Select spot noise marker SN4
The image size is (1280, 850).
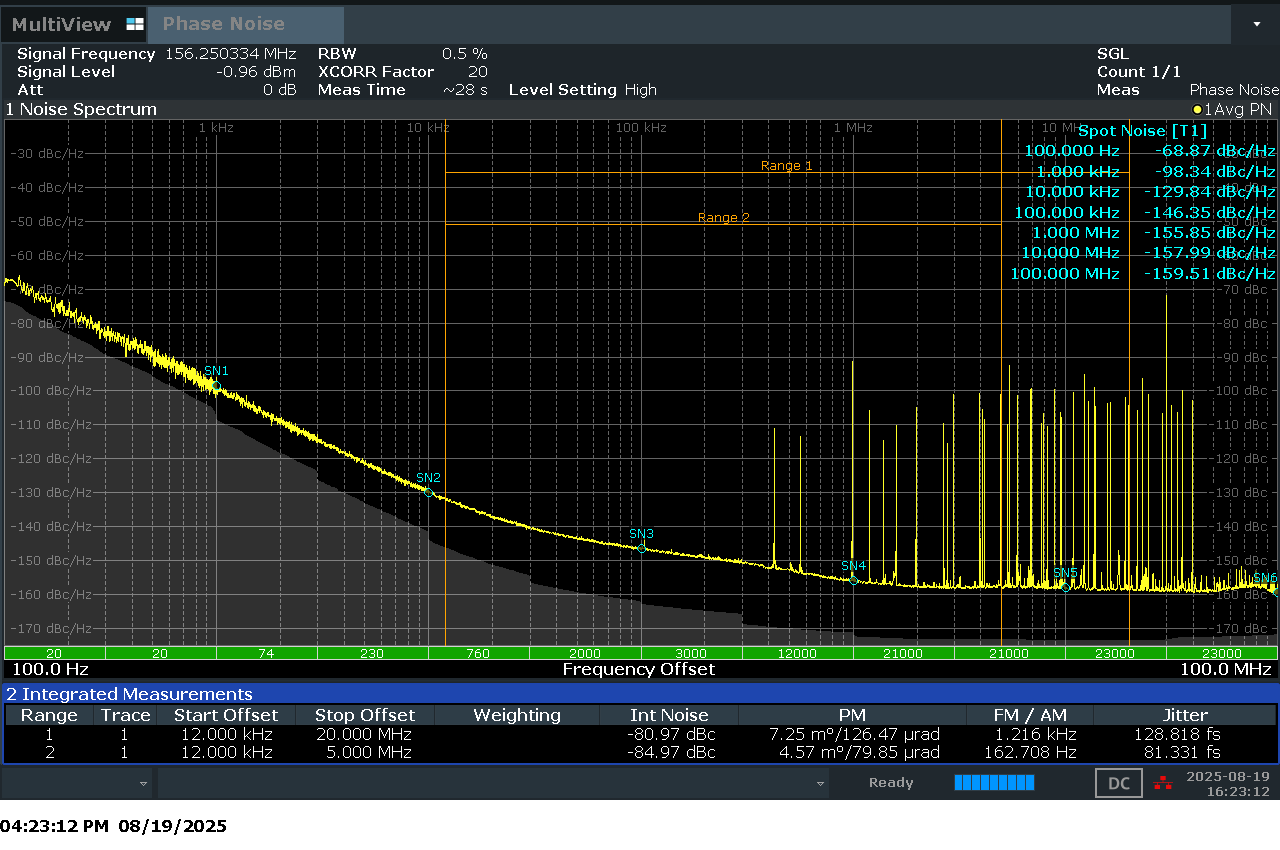[852, 578]
